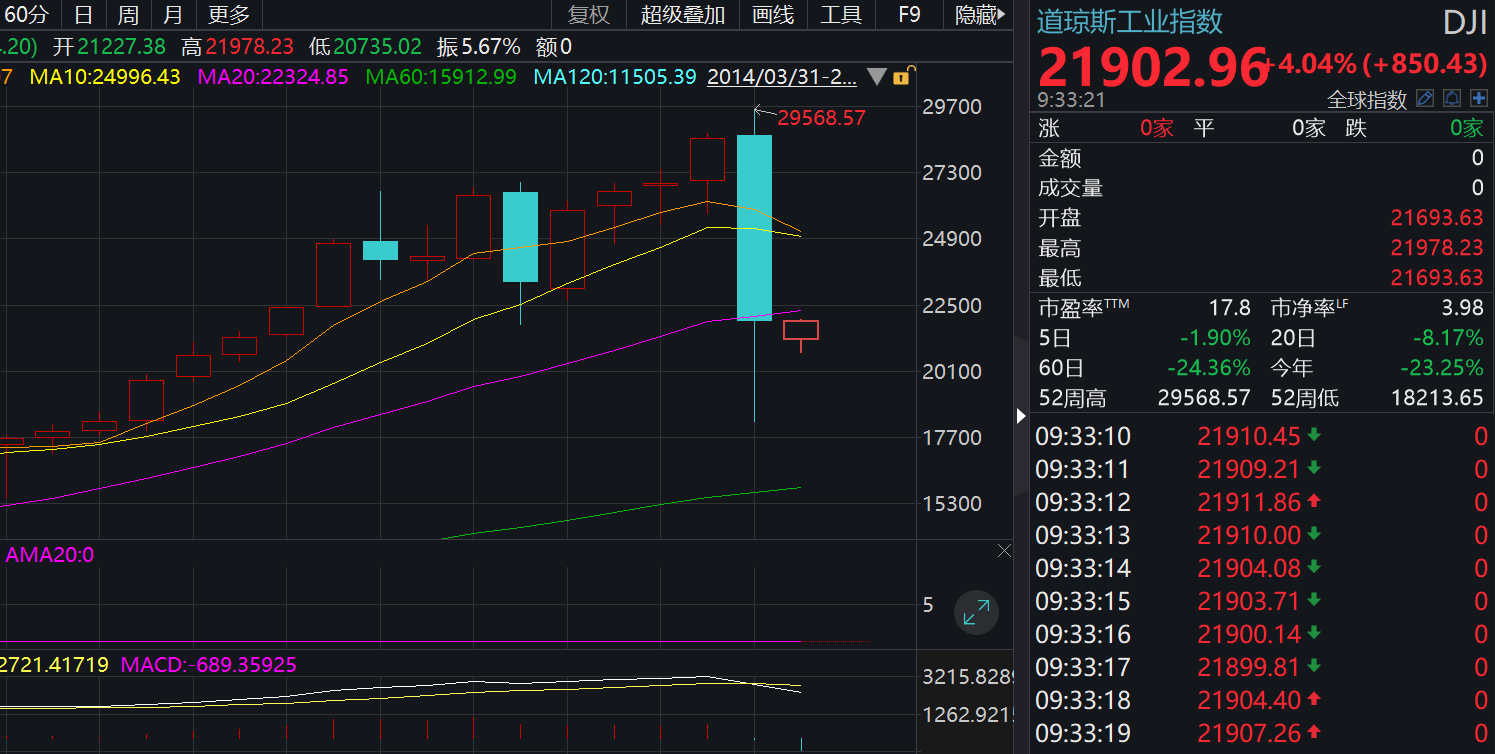The height and width of the screenshot is (754, 1495).
Task: Click the 全球指数 category link
Action: click(x=1367, y=99)
